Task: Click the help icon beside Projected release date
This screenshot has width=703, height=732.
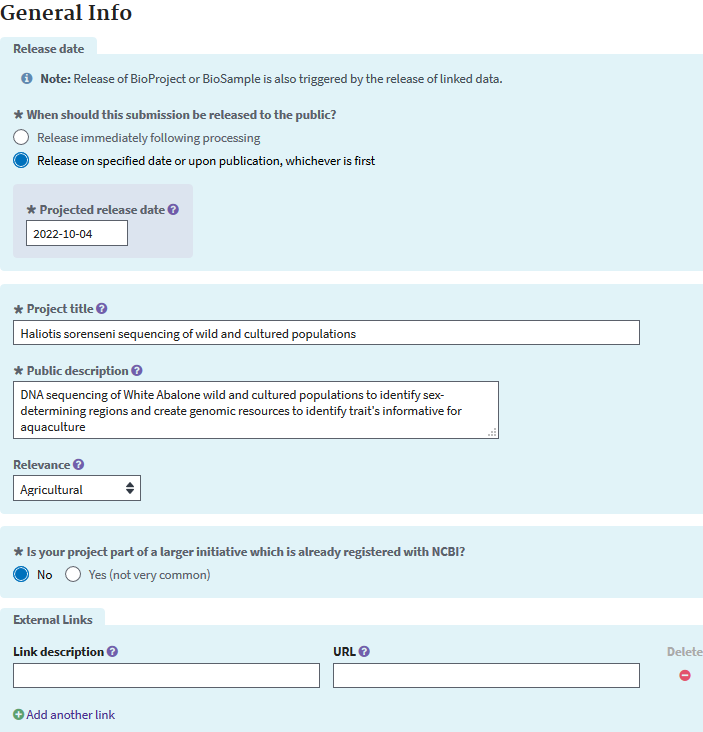Action: (x=173, y=210)
